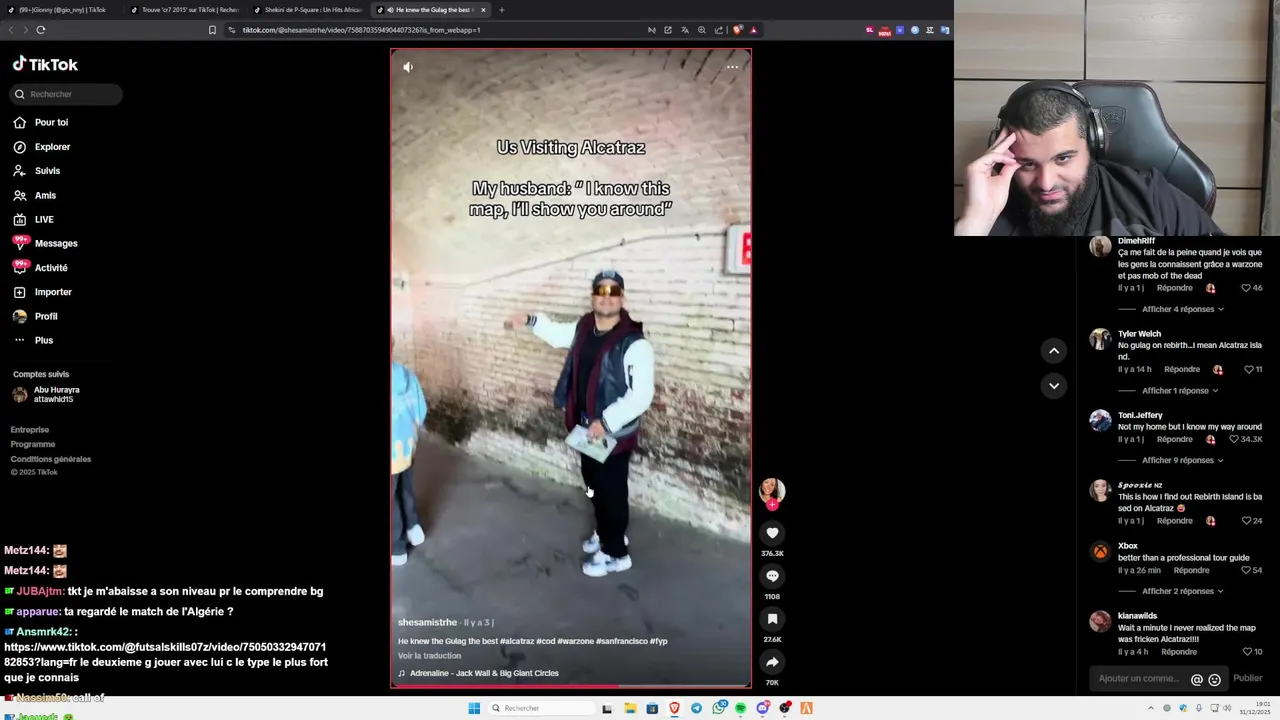Click Voir la traduction under the caption
1280x720 pixels.
pos(430,656)
